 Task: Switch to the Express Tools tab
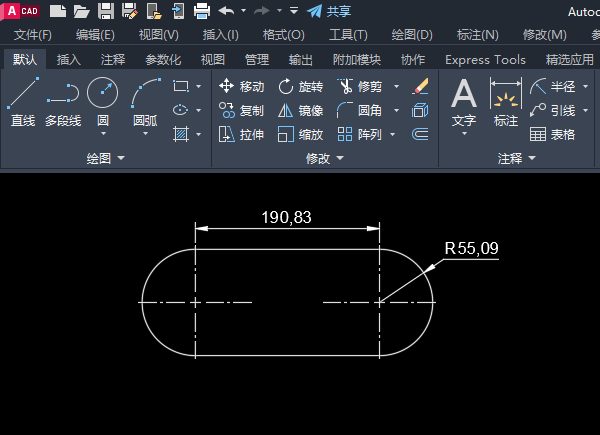(x=485, y=60)
